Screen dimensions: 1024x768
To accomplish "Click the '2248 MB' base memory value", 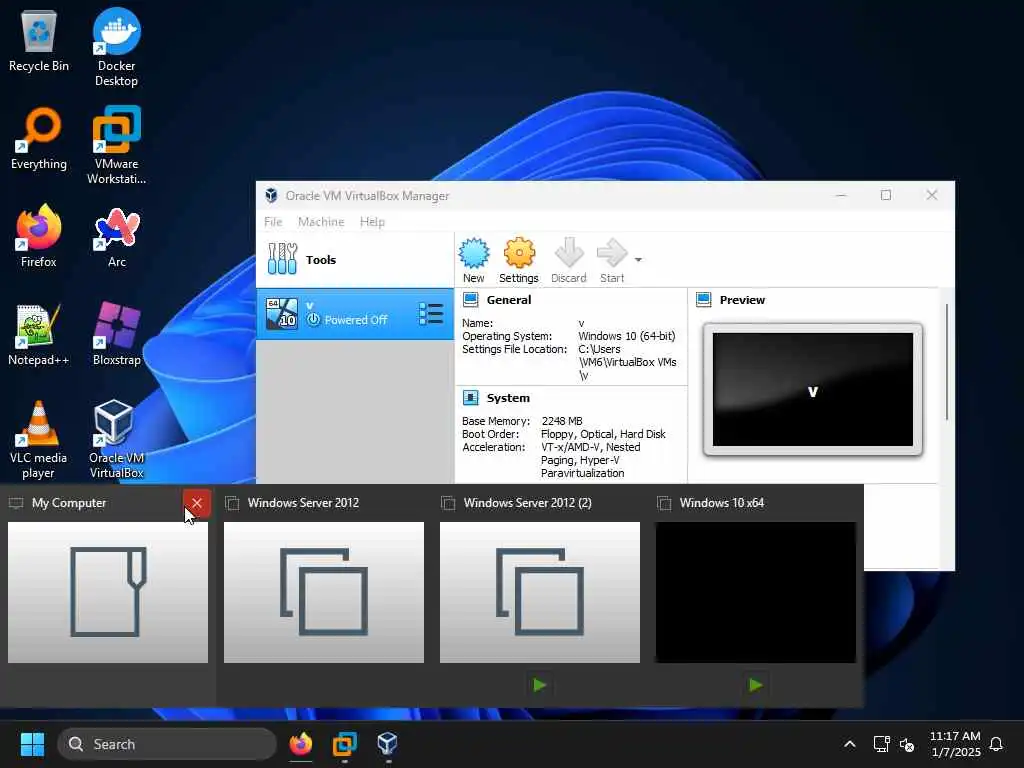I will click(x=562, y=421).
